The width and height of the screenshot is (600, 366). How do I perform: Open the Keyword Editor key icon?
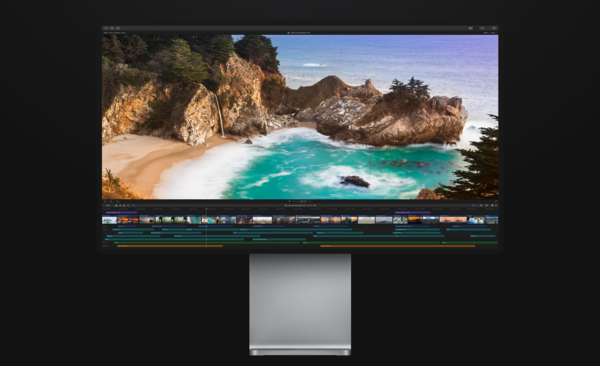click(112, 28)
